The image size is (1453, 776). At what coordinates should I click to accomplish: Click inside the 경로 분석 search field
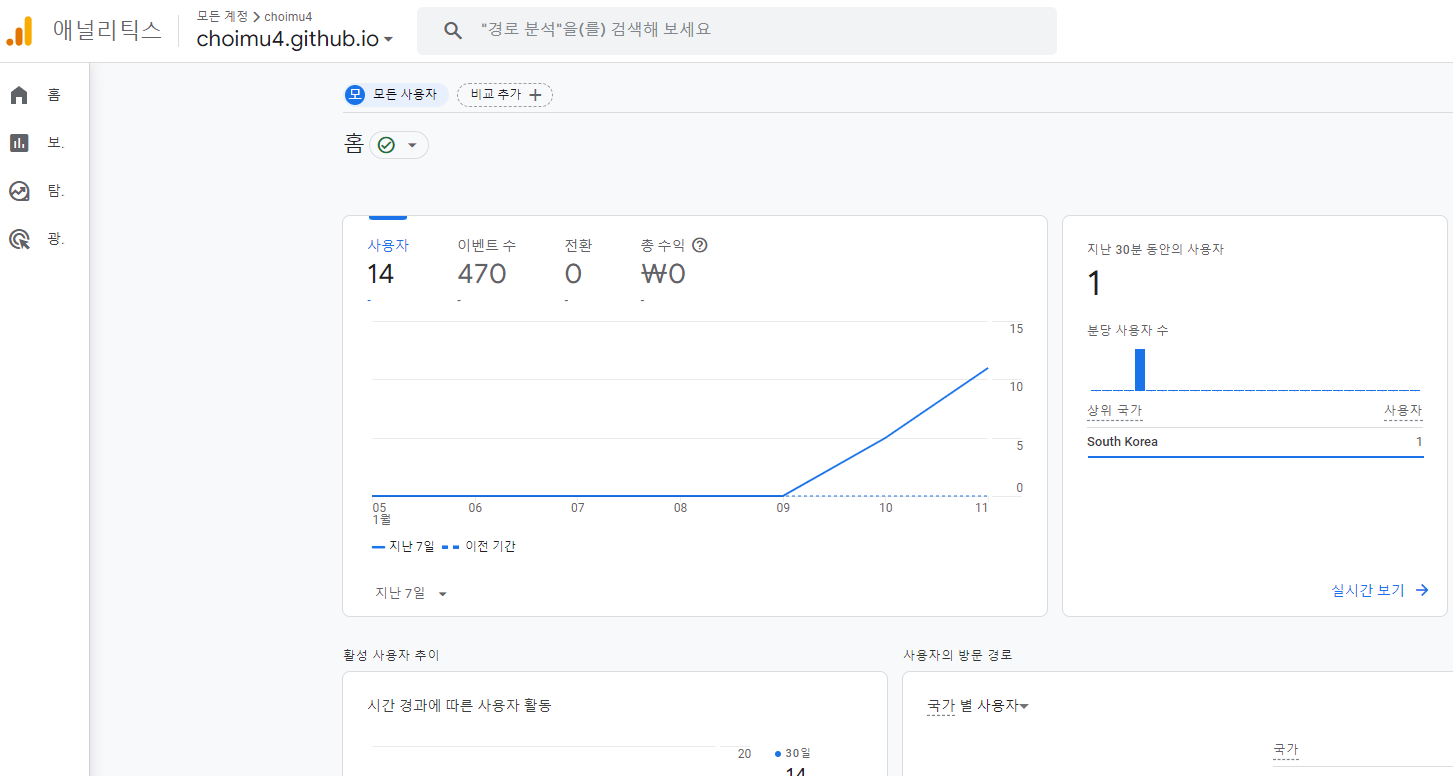coord(700,30)
